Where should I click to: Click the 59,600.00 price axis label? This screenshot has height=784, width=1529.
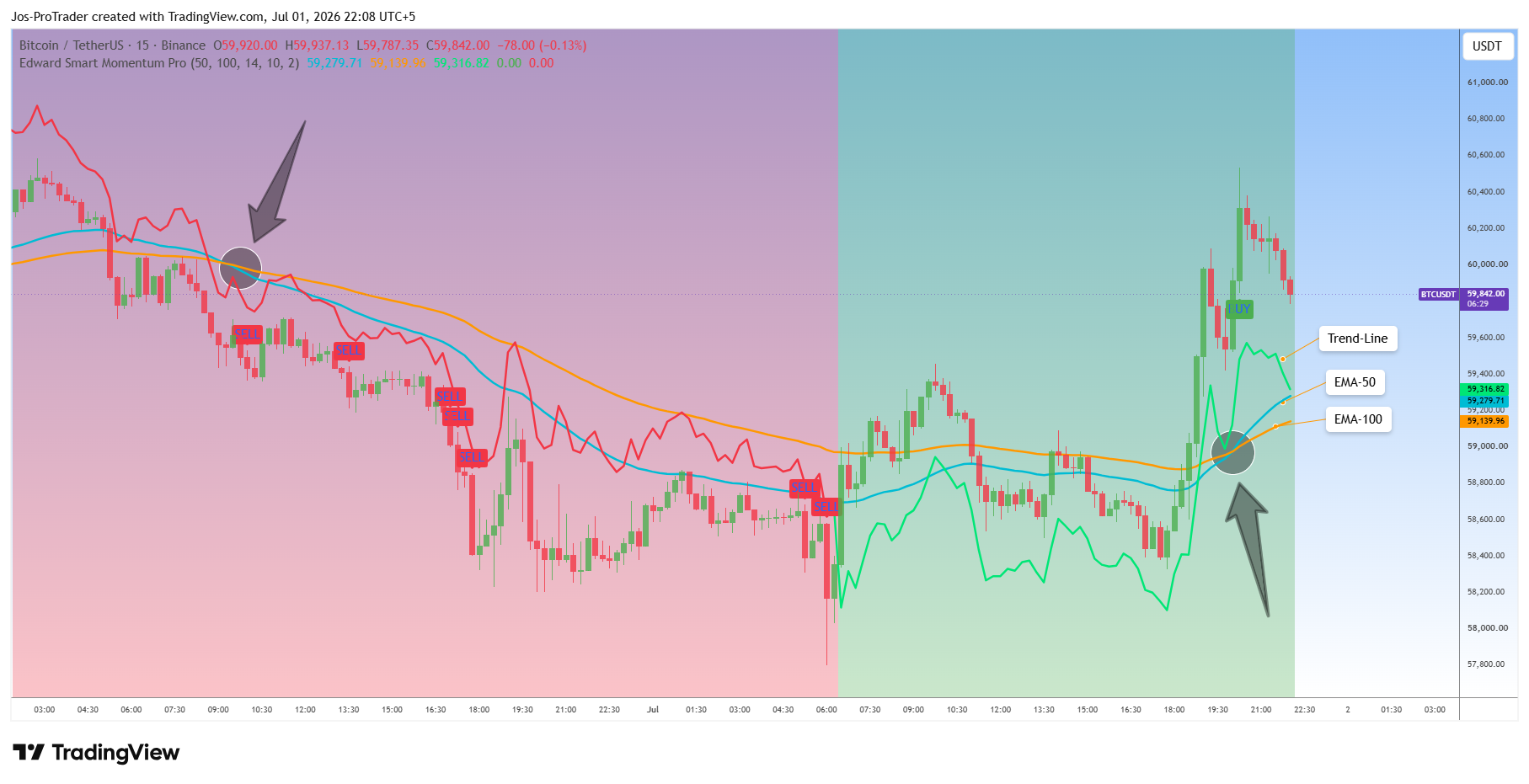[1487, 338]
